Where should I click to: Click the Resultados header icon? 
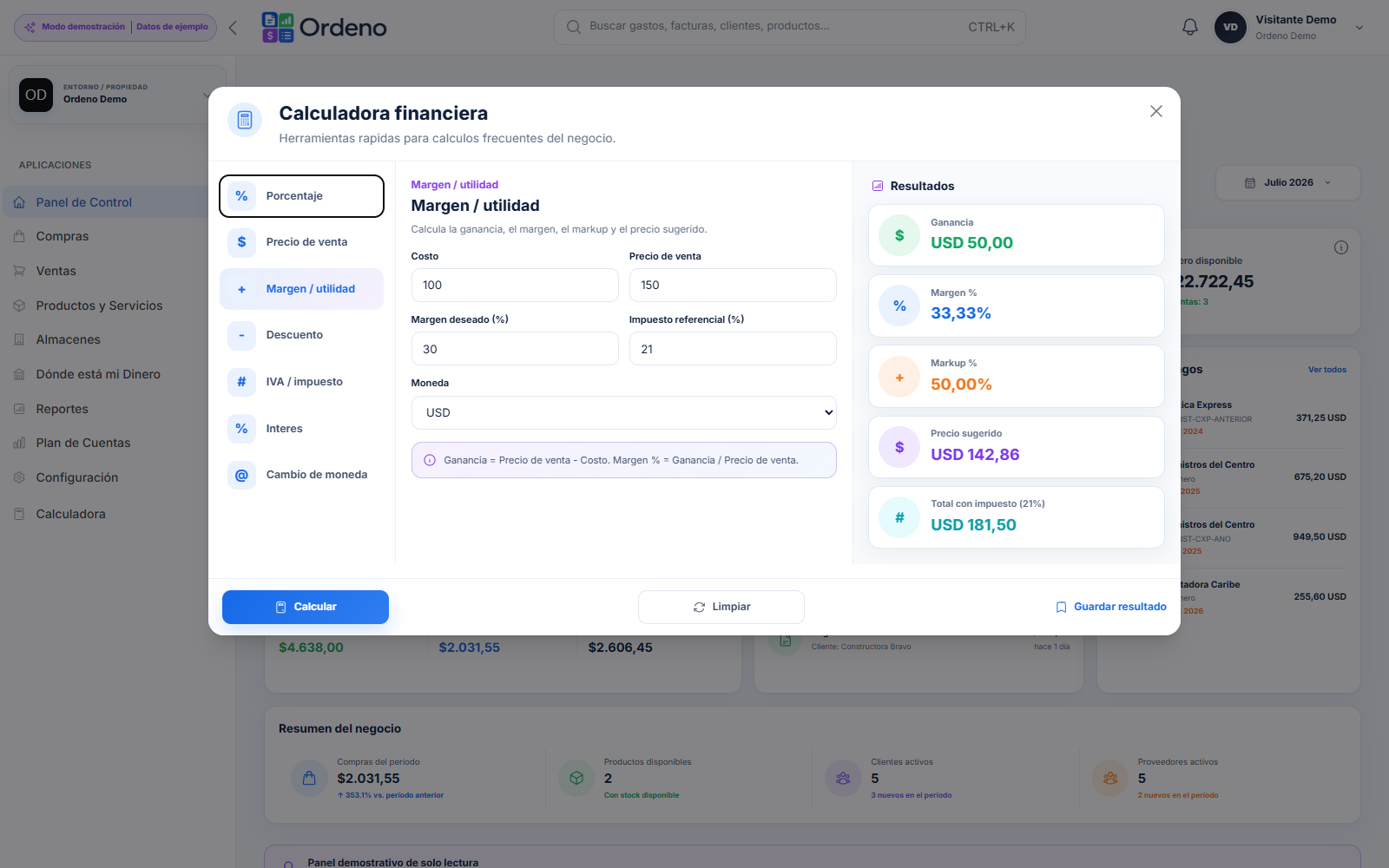(878, 186)
